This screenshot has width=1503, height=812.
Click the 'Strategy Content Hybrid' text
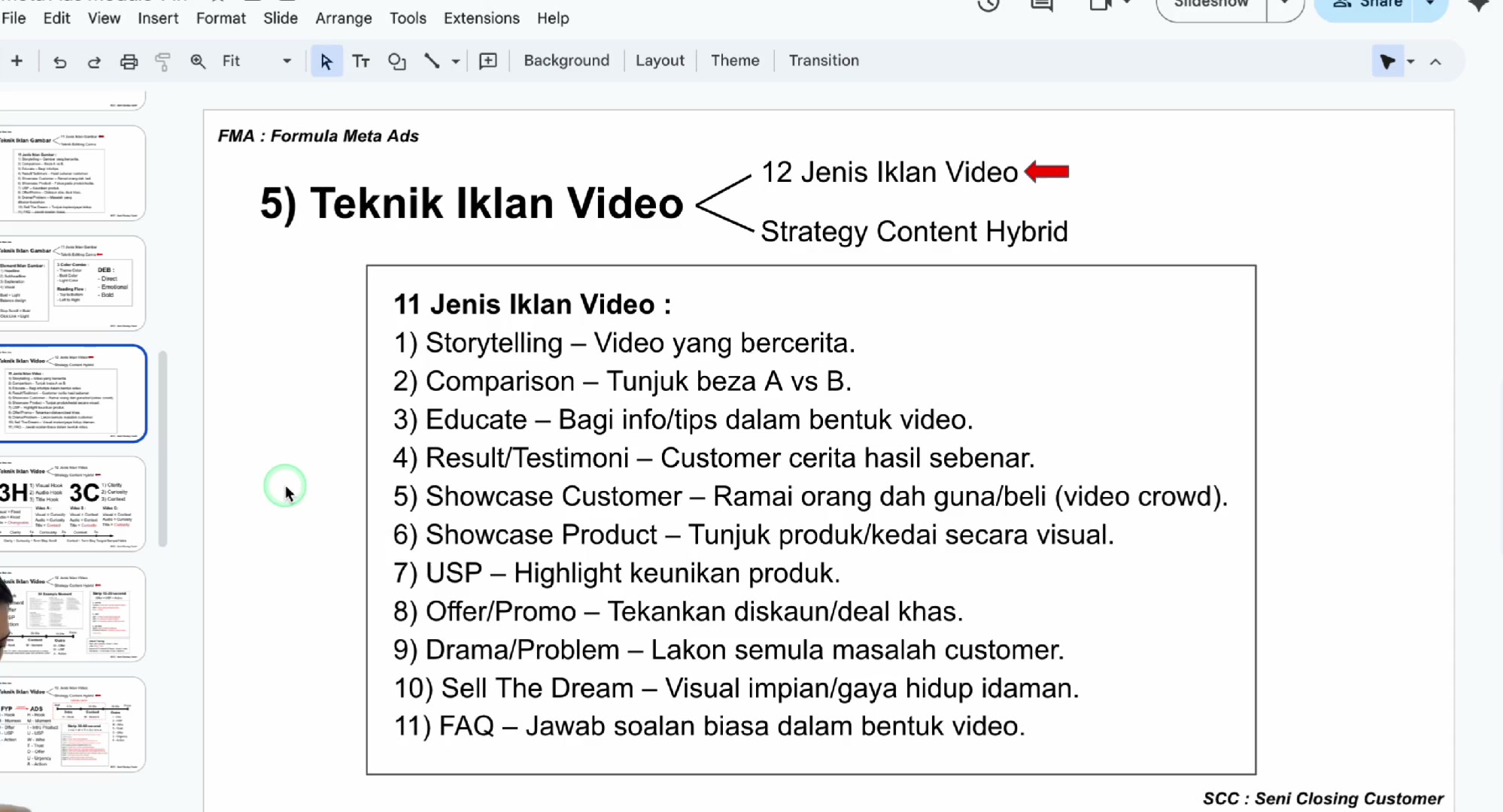pos(914,232)
